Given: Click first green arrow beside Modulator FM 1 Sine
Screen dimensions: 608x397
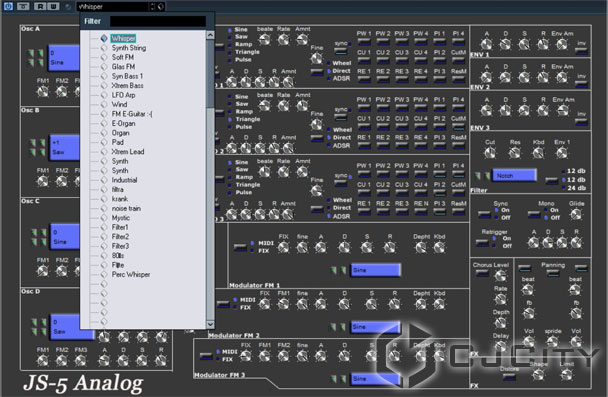Looking at the screenshot, I should 333,270.
